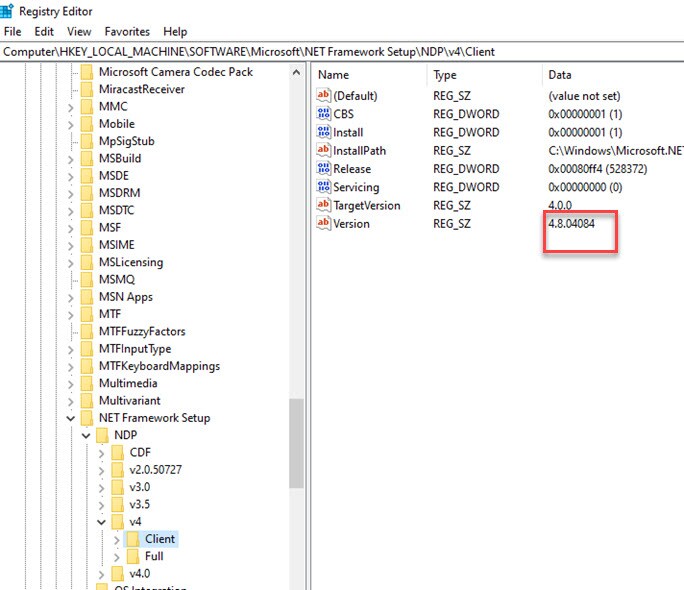Image resolution: width=684 pixels, height=590 pixels.
Task: Click the Full folder icon
Action: tap(133, 556)
